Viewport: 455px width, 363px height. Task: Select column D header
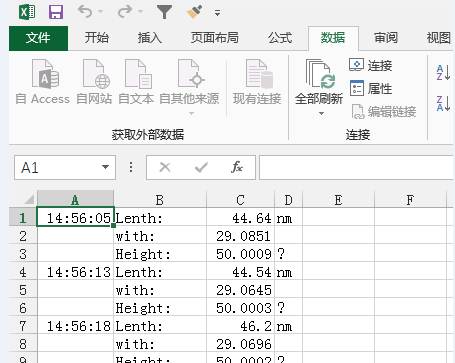288,200
